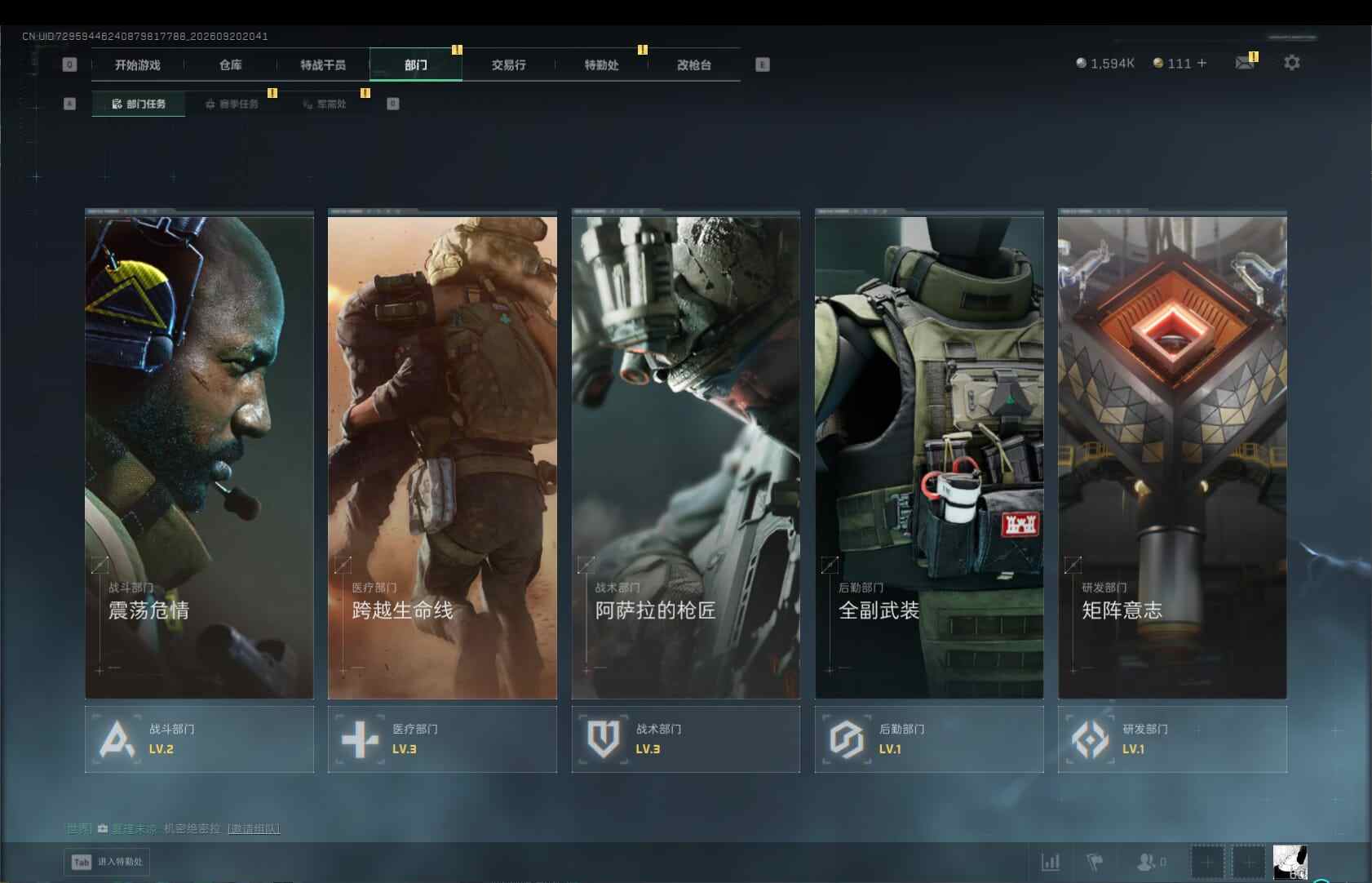This screenshot has height=883, width=1372.
Task: Open the 特勤处 tab
Action: 601,64
